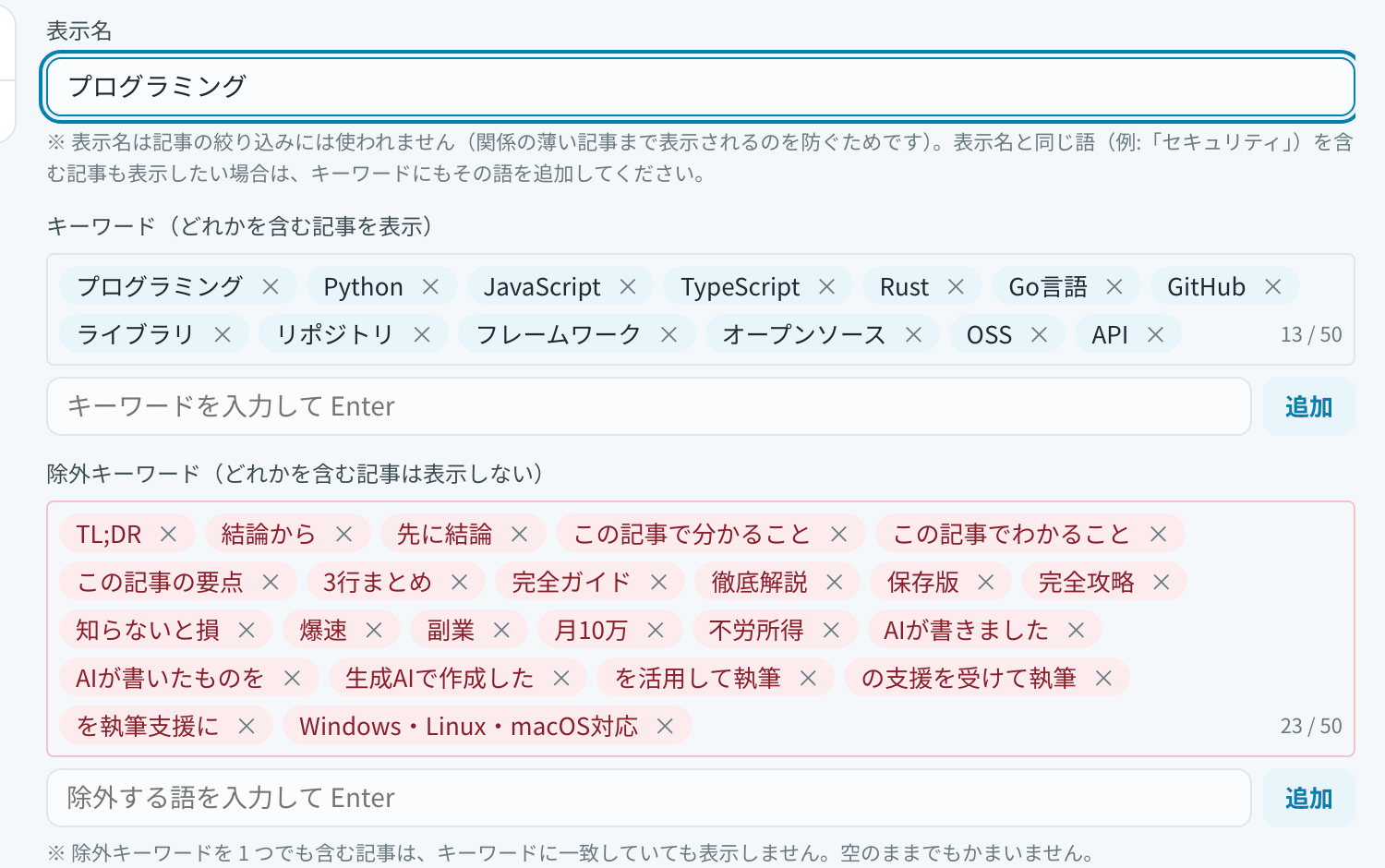This screenshot has width=1385, height=868.
Task: Remove the OSS keyword tag
Action: (x=1040, y=334)
